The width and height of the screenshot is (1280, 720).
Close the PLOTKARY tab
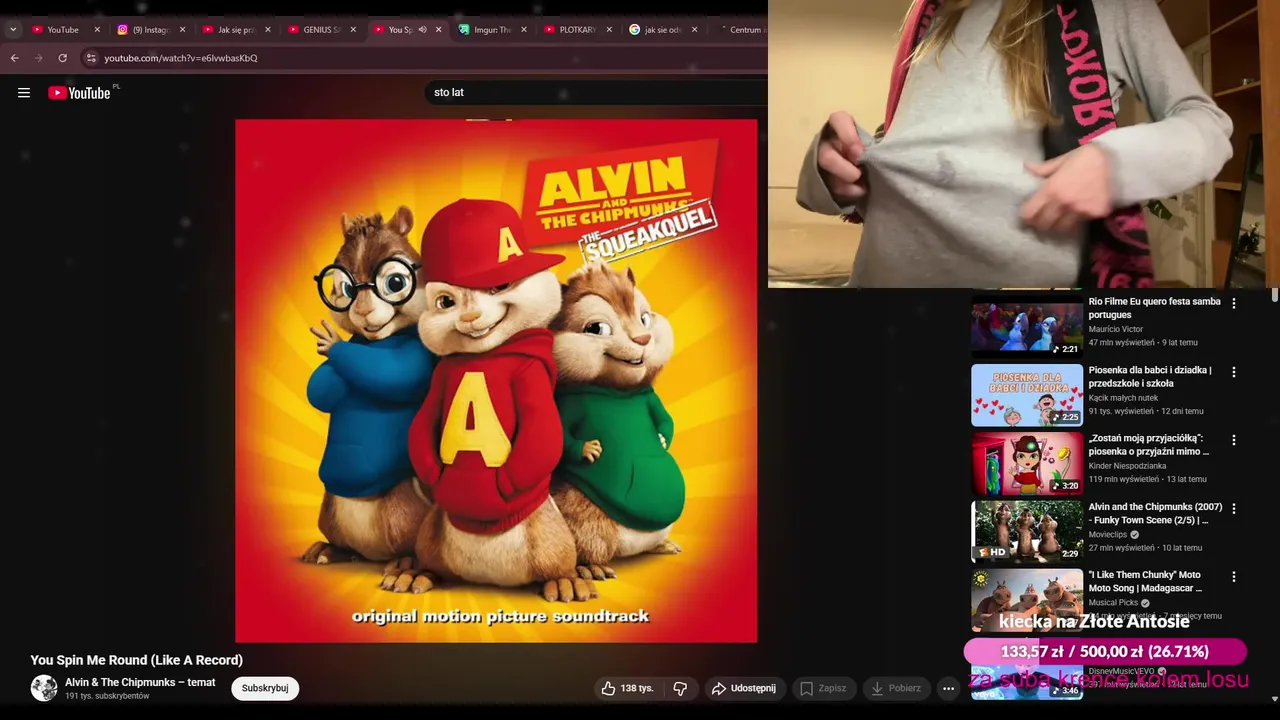pos(609,30)
